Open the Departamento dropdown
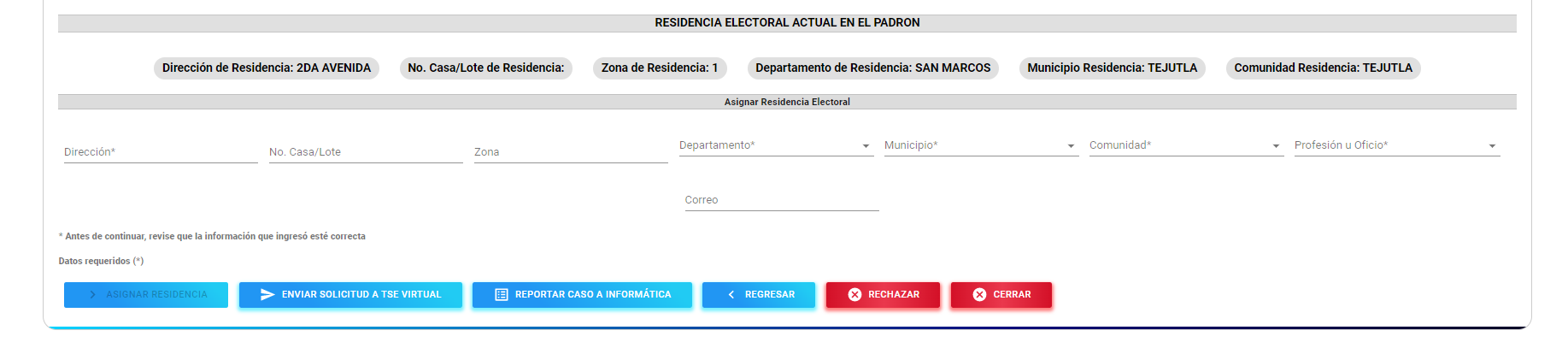This screenshot has width=1568, height=348. click(x=776, y=145)
